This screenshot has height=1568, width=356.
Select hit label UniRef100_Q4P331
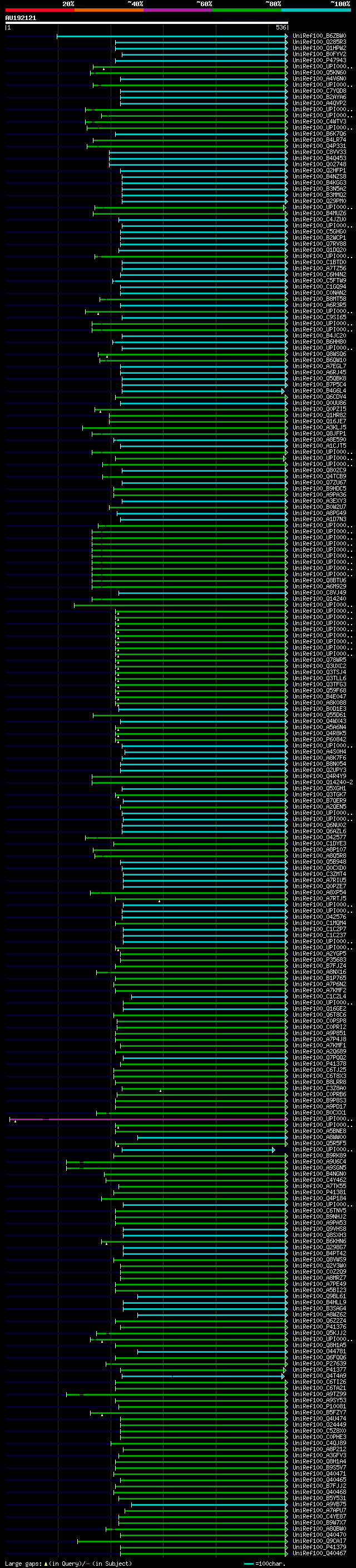point(319,146)
